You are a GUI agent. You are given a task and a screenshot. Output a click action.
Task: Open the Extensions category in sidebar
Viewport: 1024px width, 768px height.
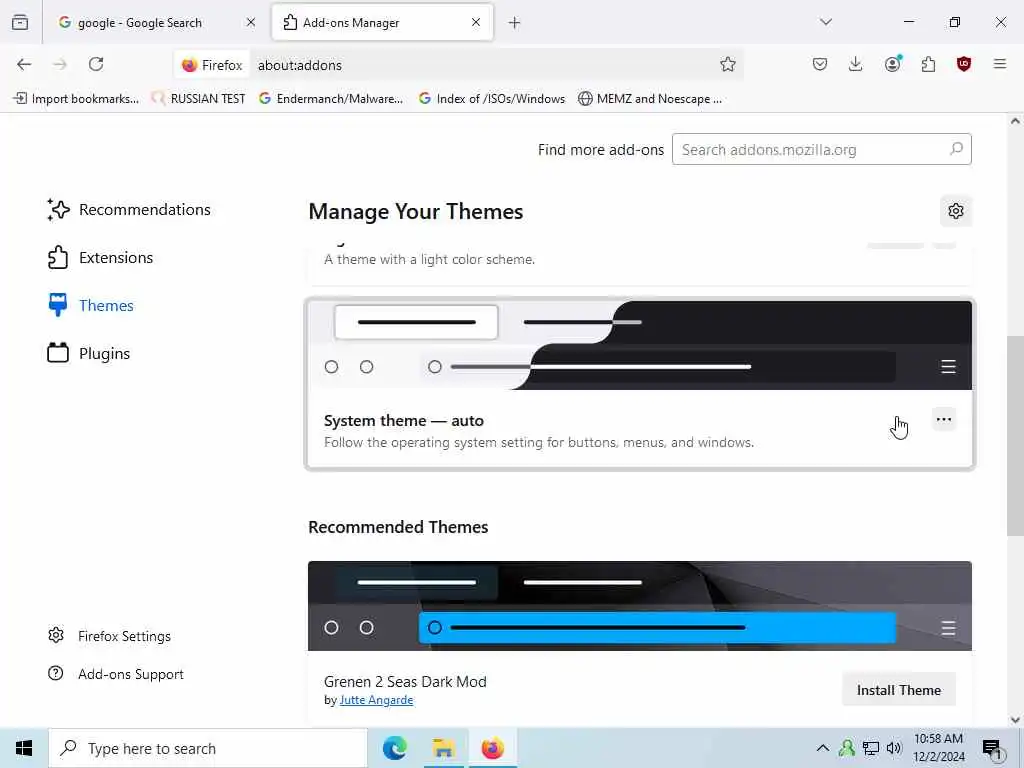pyautogui.click(x=100, y=257)
